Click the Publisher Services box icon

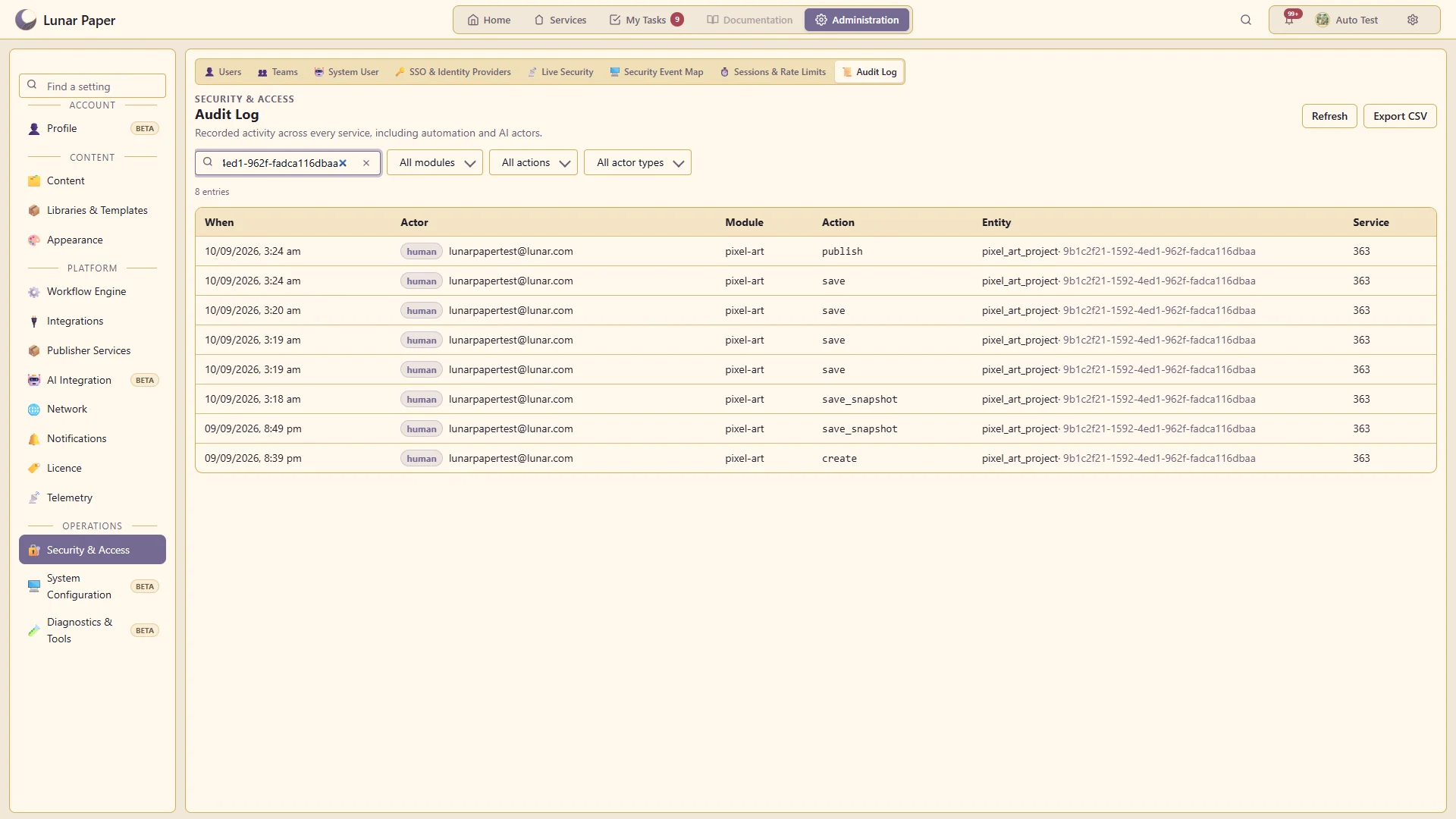(x=34, y=351)
